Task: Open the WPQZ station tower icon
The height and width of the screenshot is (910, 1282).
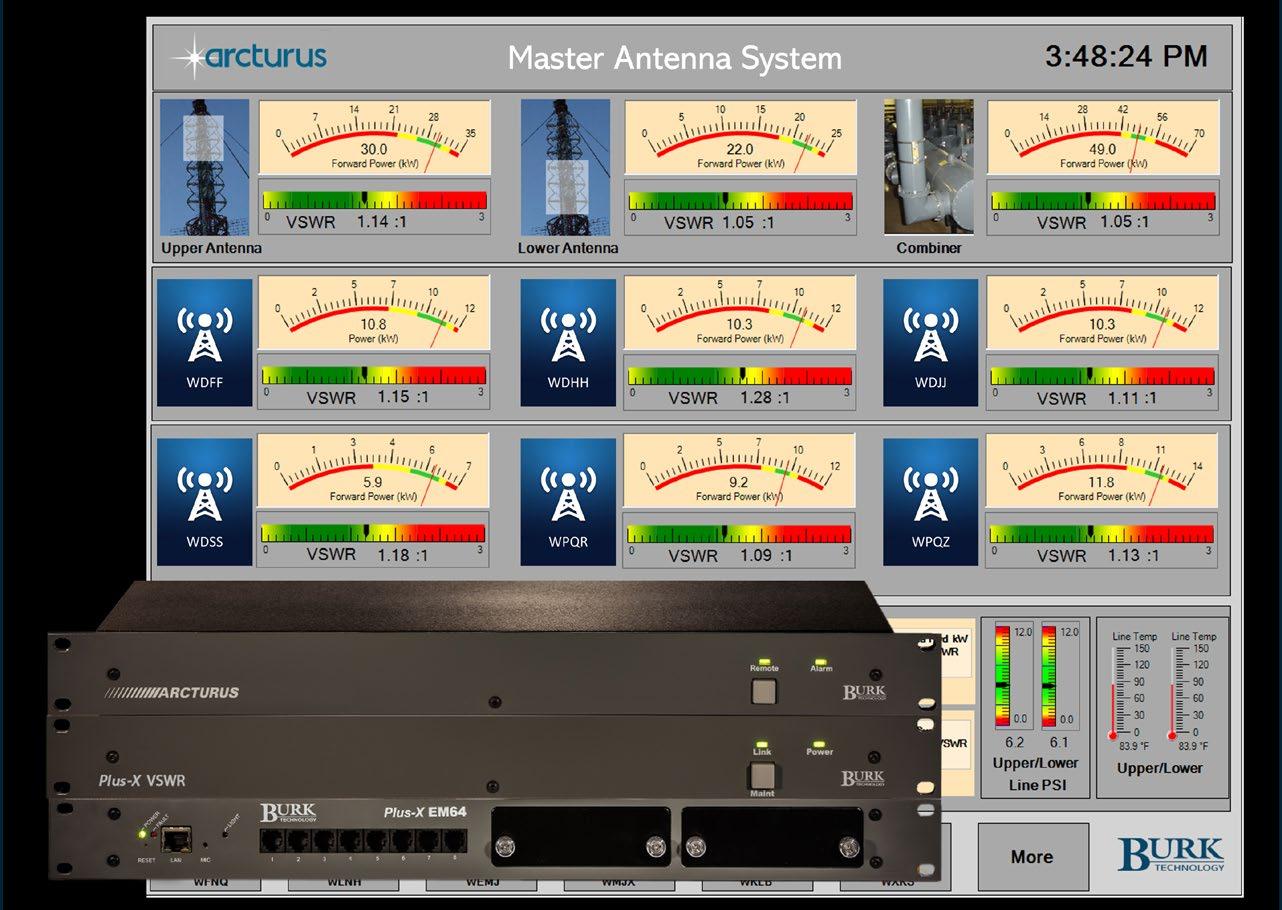Action: (x=930, y=501)
